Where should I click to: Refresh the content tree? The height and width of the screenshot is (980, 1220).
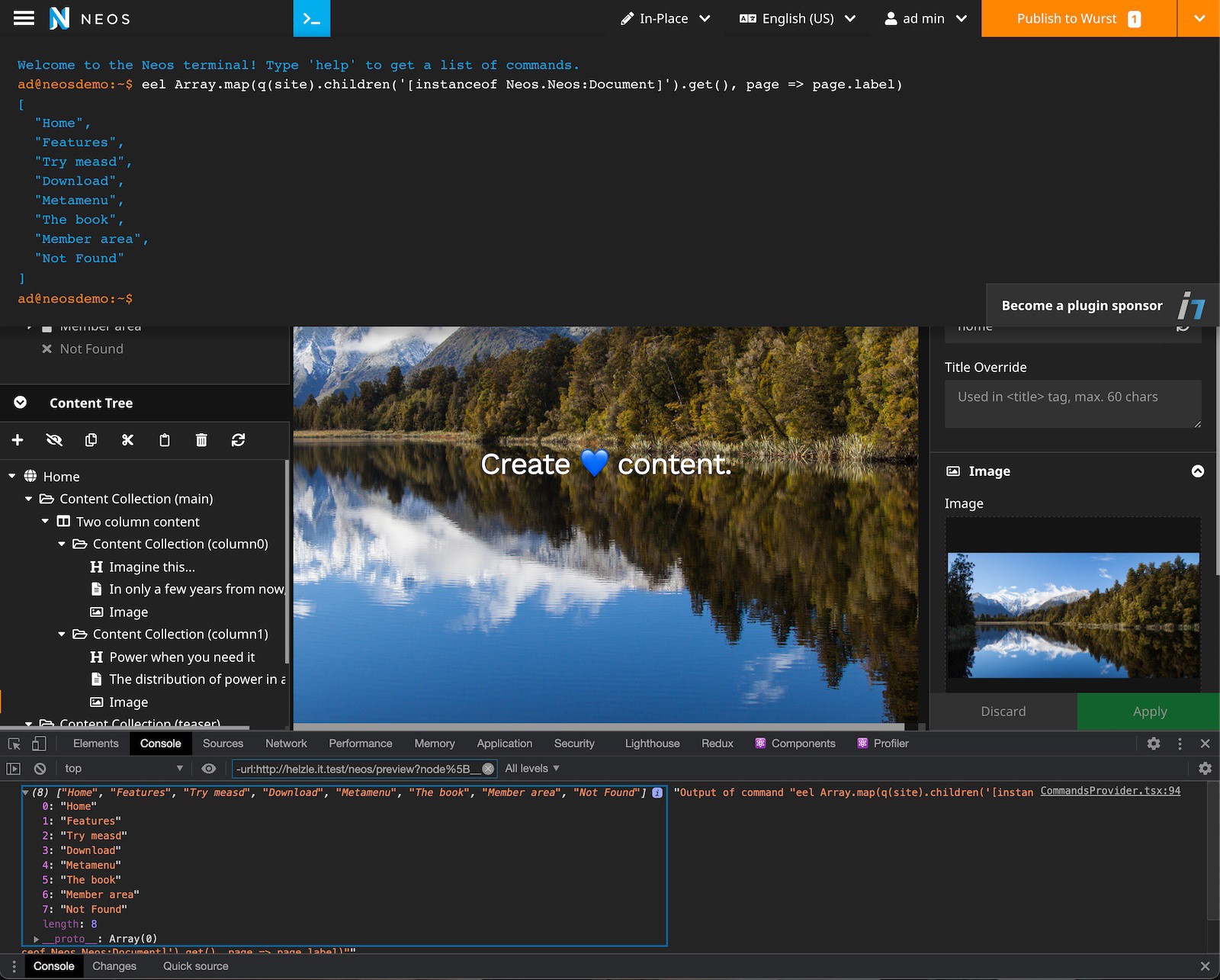point(238,440)
